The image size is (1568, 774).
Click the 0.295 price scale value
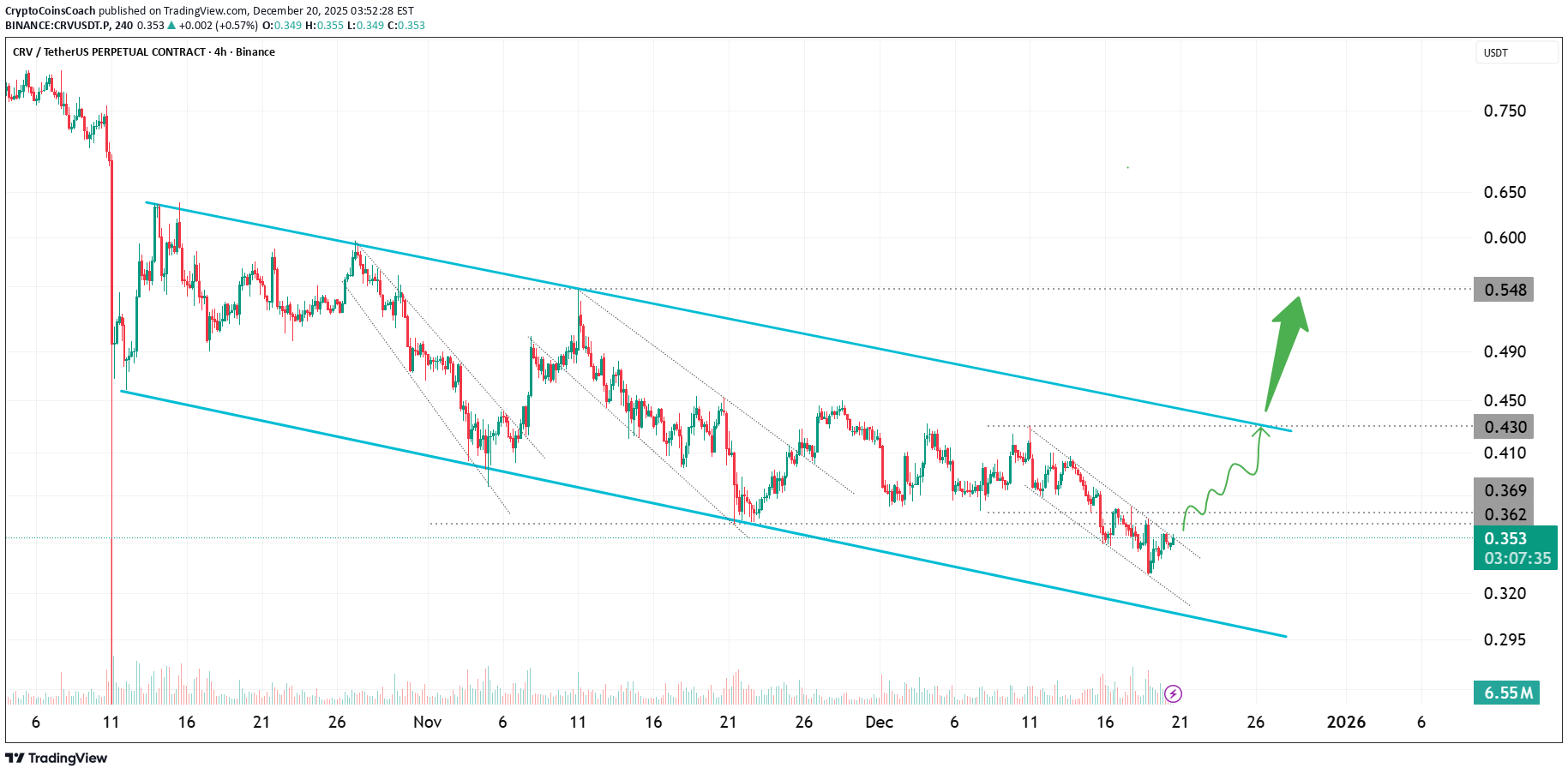click(1505, 639)
